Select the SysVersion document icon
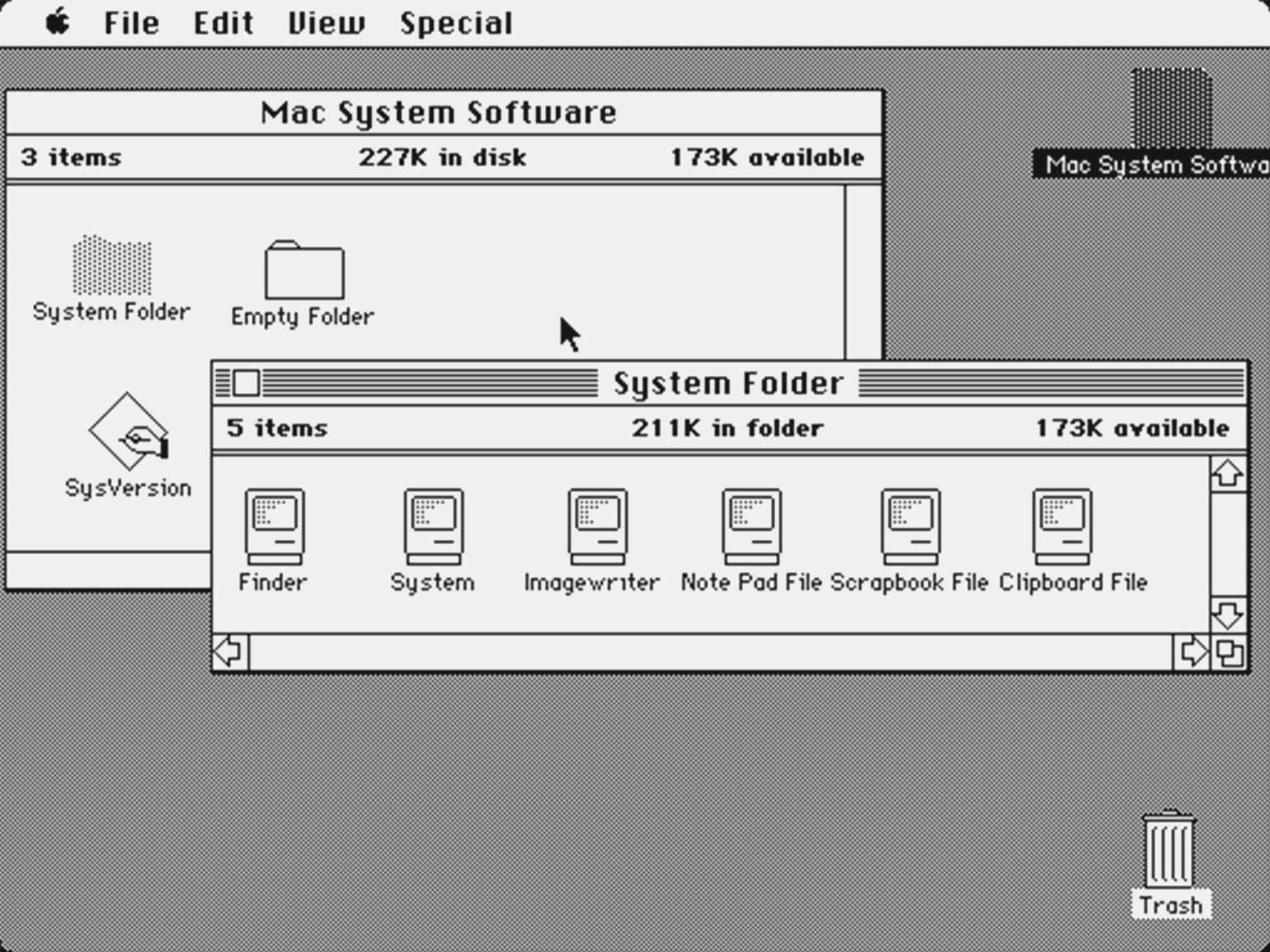The height and width of the screenshot is (952, 1270). coord(129,432)
